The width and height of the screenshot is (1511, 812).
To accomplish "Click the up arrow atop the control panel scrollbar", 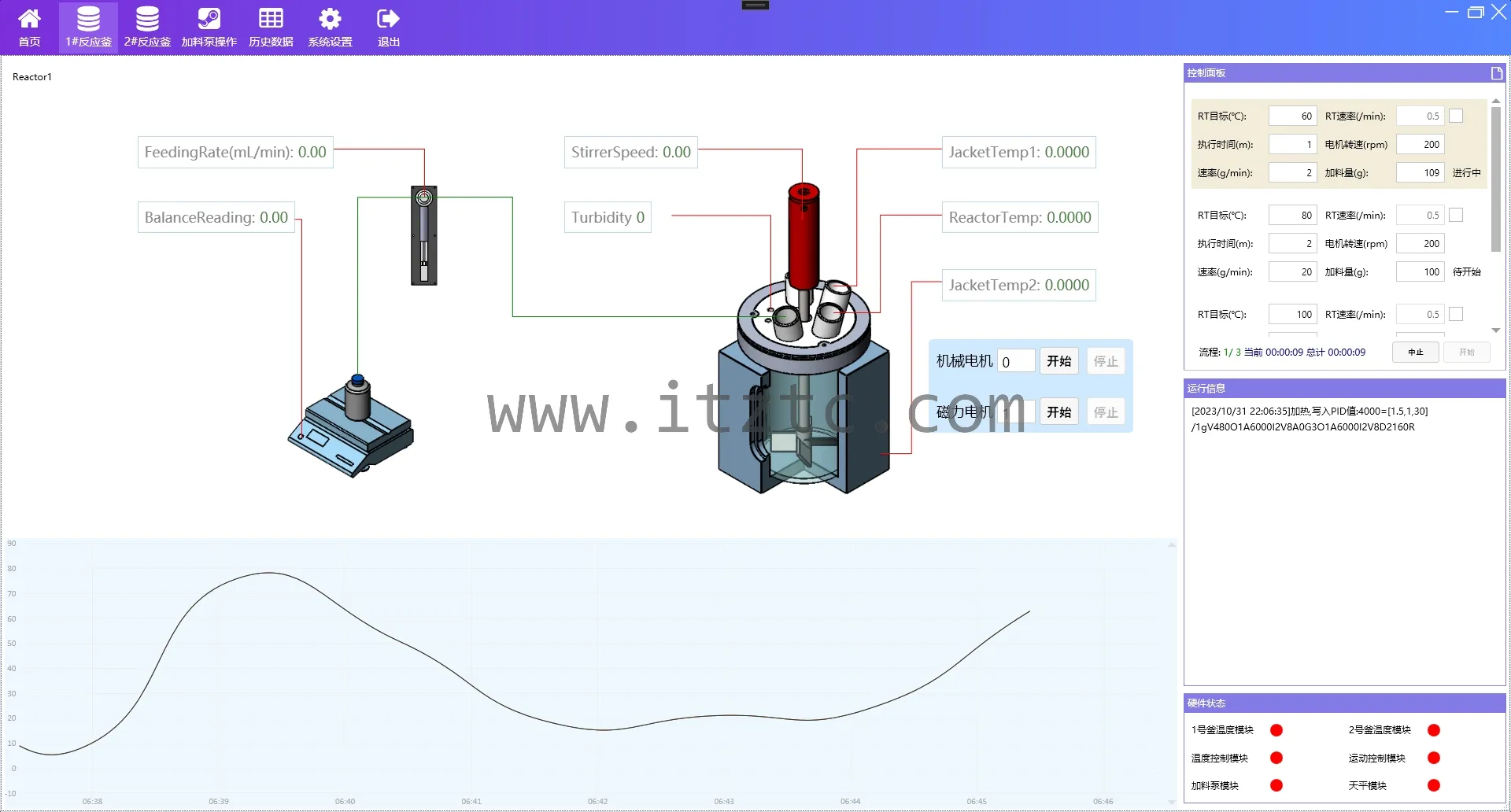I will coord(1494,101).
